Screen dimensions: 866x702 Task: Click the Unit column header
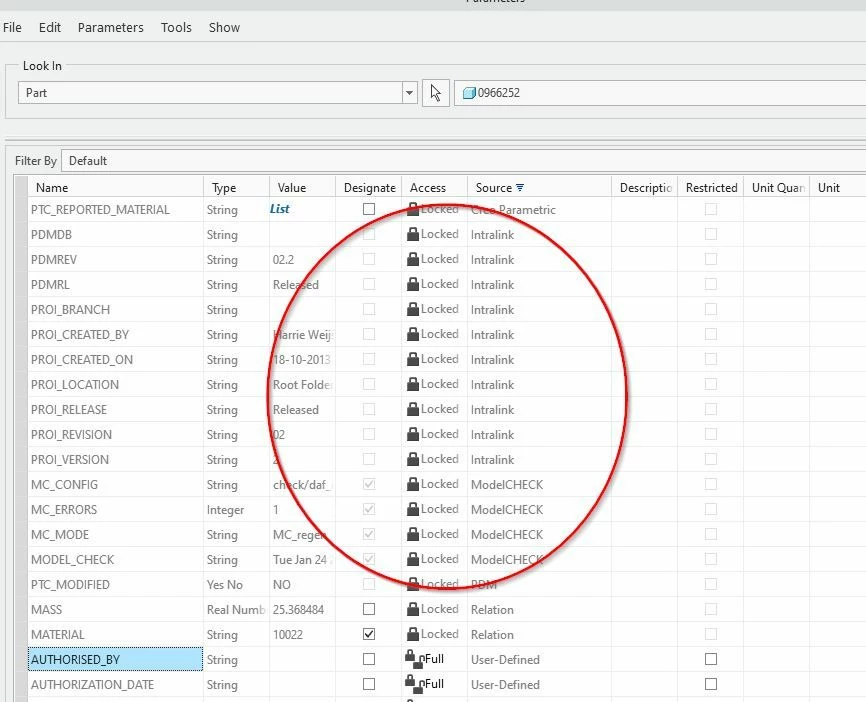828,188
